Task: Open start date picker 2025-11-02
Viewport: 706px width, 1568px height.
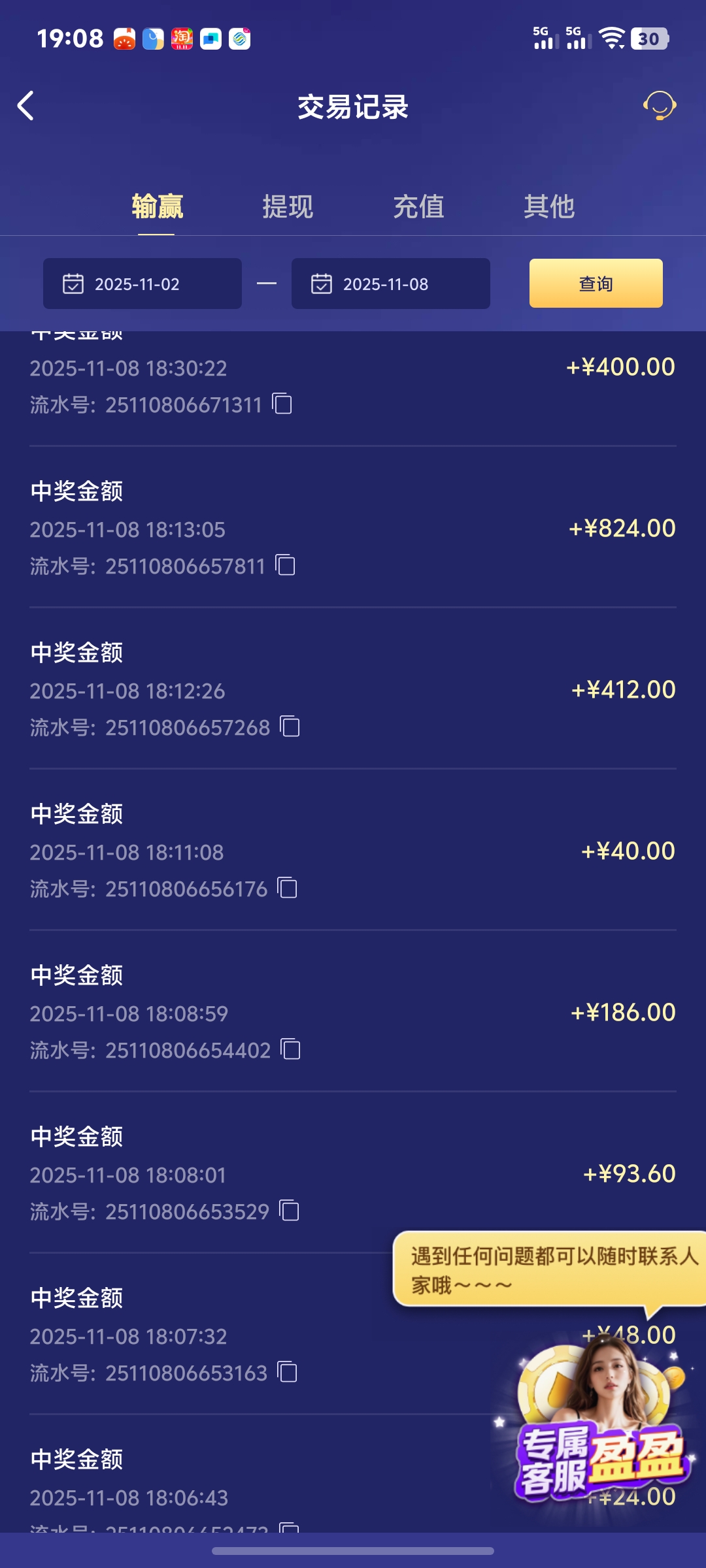Action: 143,284
